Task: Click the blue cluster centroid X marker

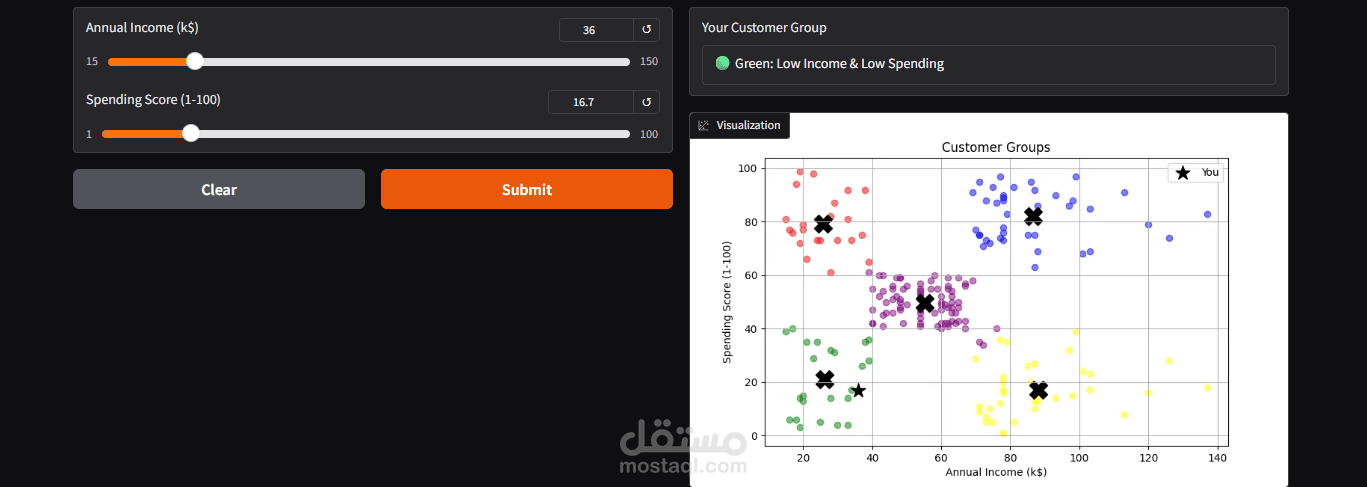Action: click(1033, 216)
